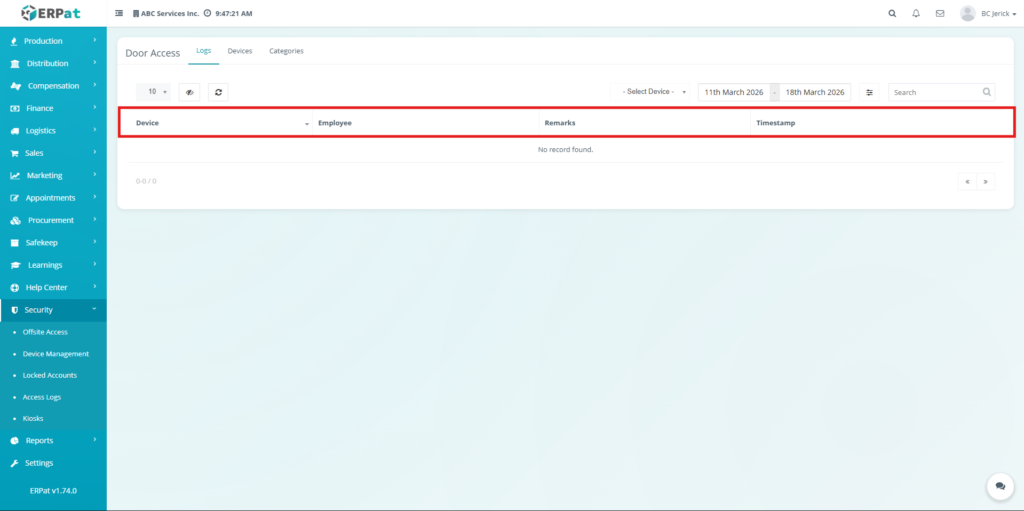
Task: Switch to the Devices tab
Action: (240, 51)
